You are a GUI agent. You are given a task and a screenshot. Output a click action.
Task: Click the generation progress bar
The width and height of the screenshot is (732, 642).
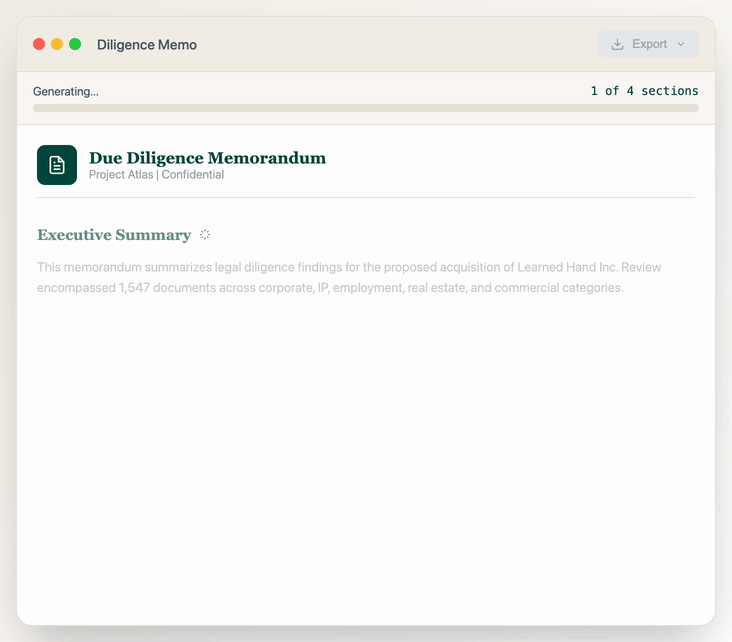coord(366,108)
